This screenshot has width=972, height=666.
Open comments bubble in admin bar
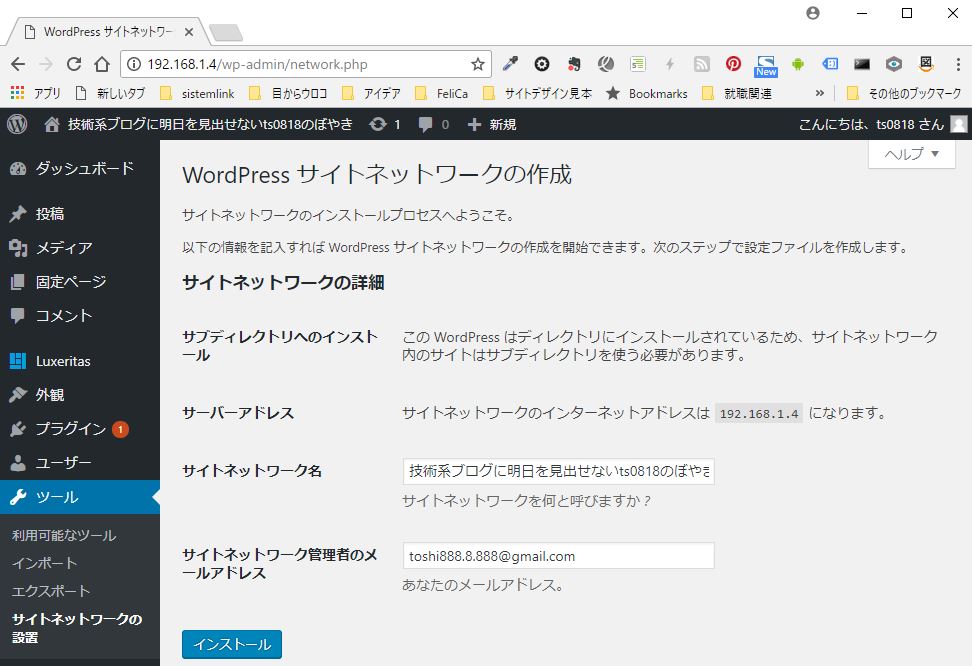433,125
